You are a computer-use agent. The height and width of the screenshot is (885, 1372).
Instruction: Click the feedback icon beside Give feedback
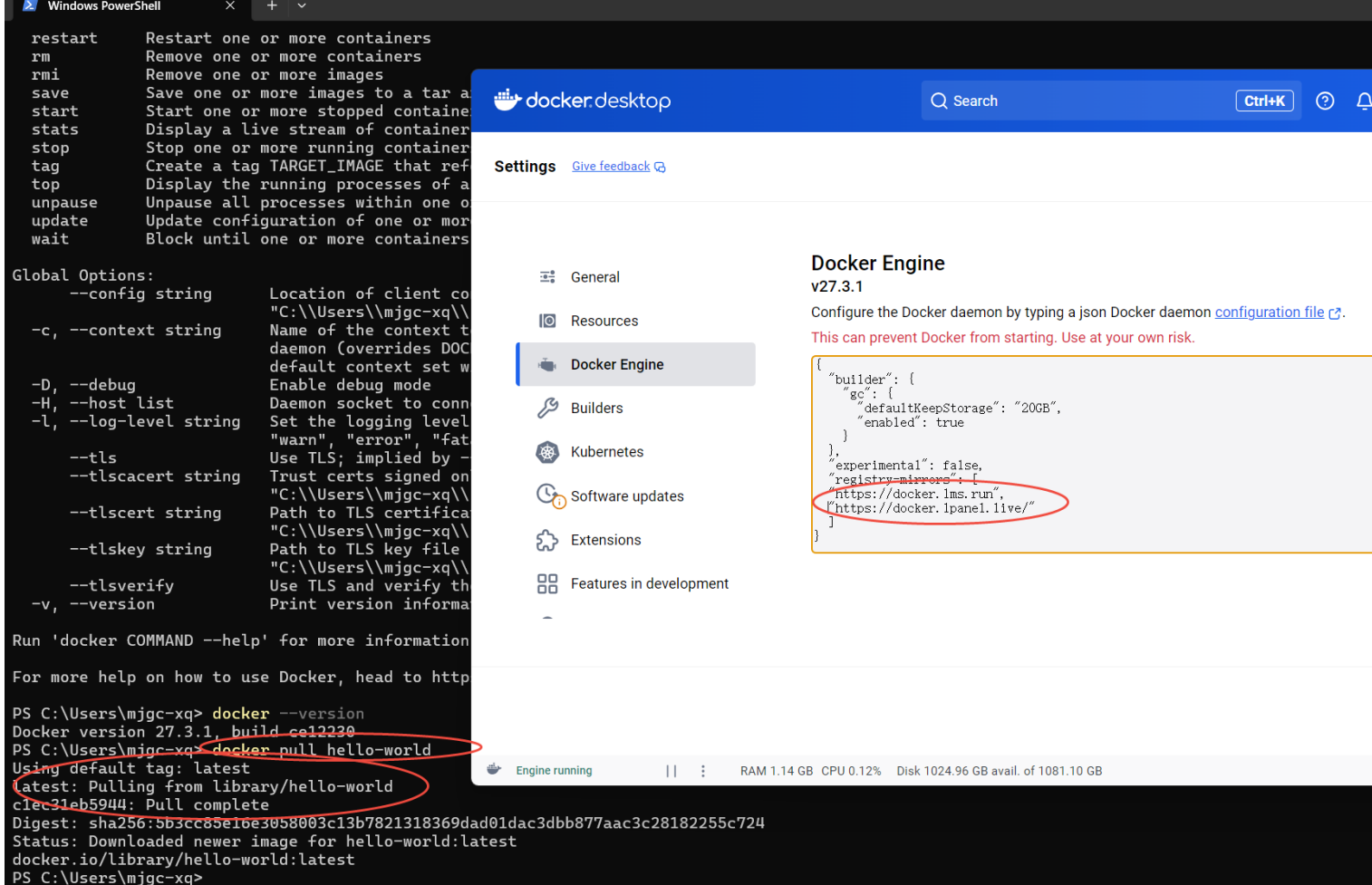click(660, 167)
